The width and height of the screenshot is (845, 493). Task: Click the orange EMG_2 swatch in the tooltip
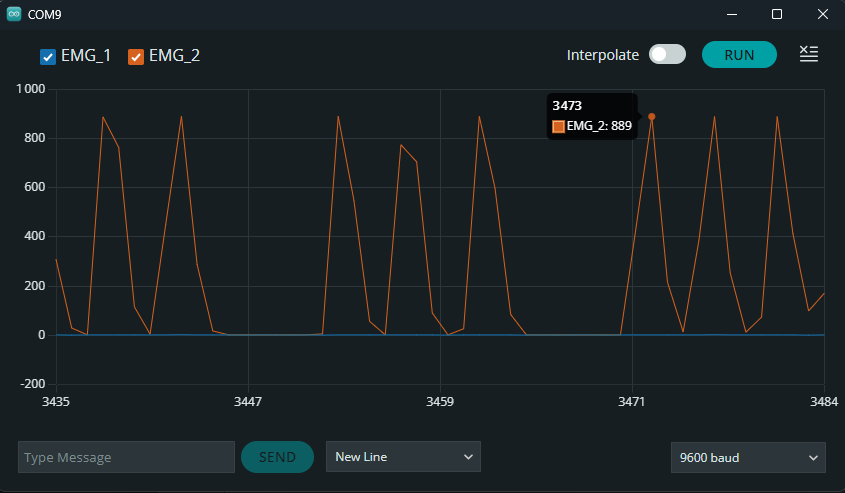[x=559, y=126]
